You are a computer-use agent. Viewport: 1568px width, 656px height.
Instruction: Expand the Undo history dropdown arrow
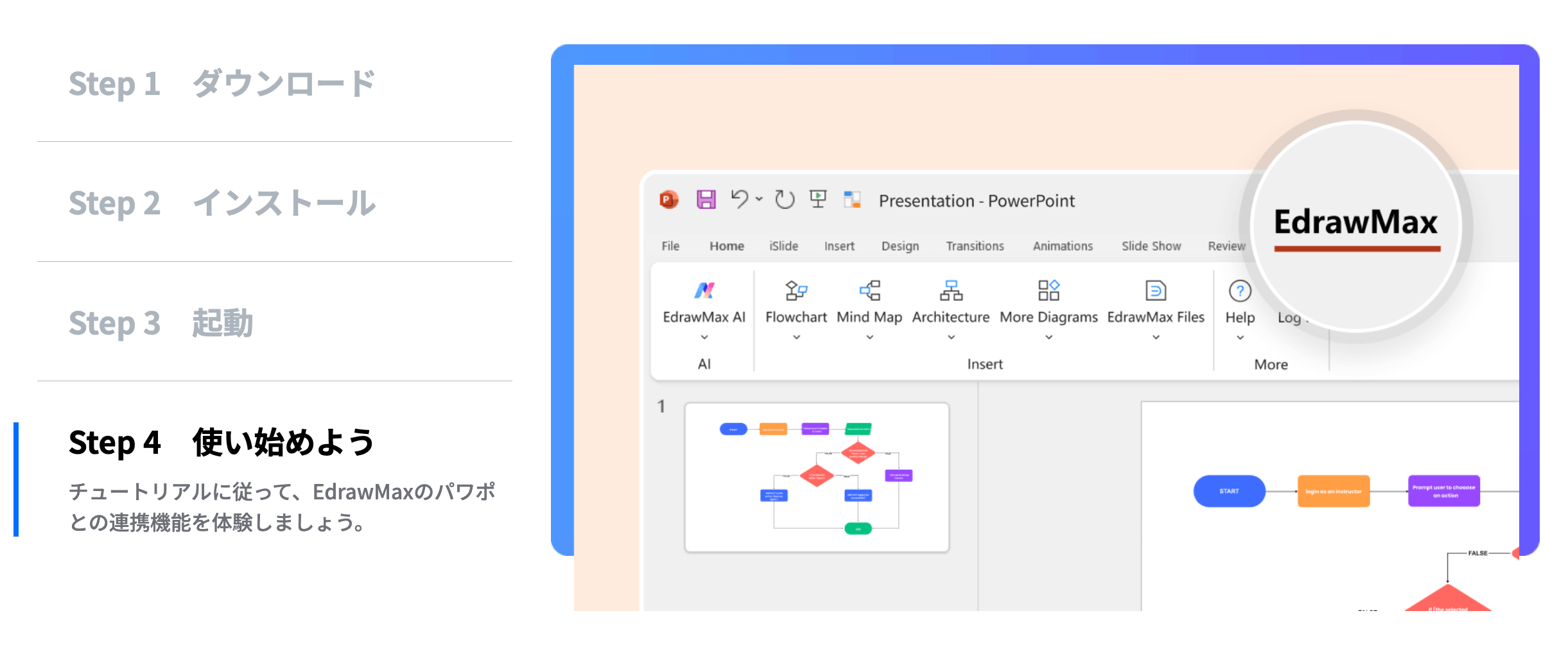(759, 200)
